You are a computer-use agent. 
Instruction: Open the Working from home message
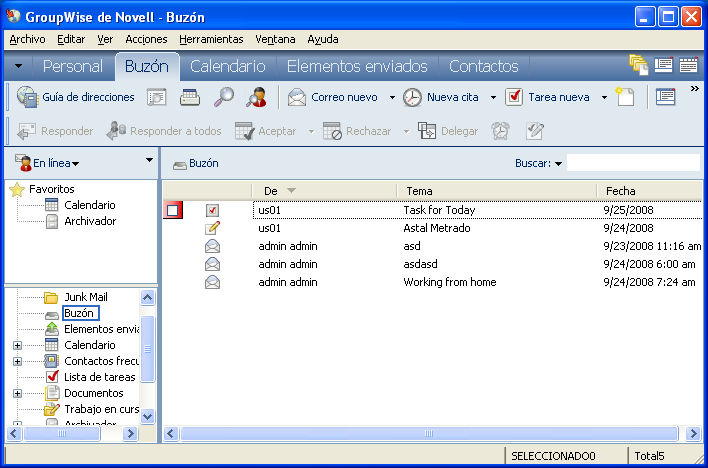pos(450,282)
